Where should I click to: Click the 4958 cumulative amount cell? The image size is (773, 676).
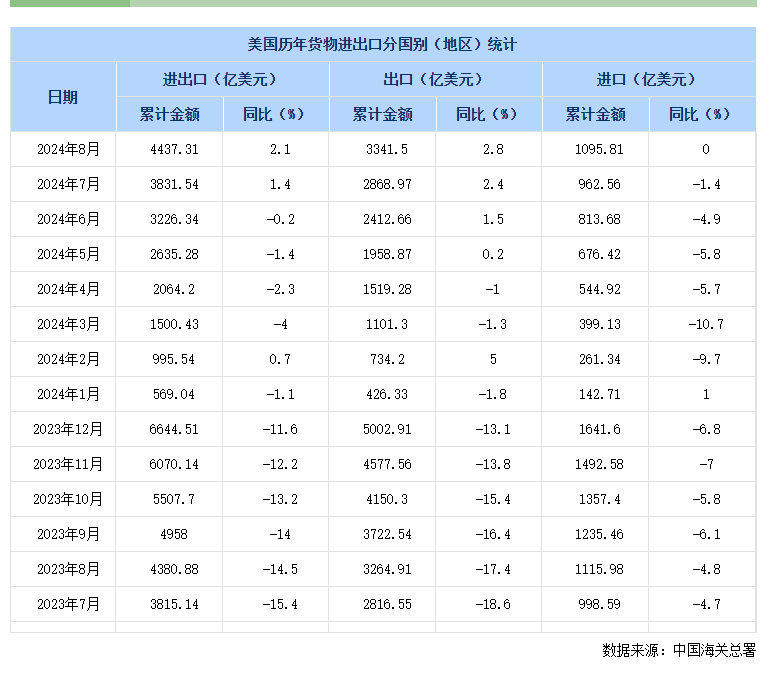(x=174, y=534)
